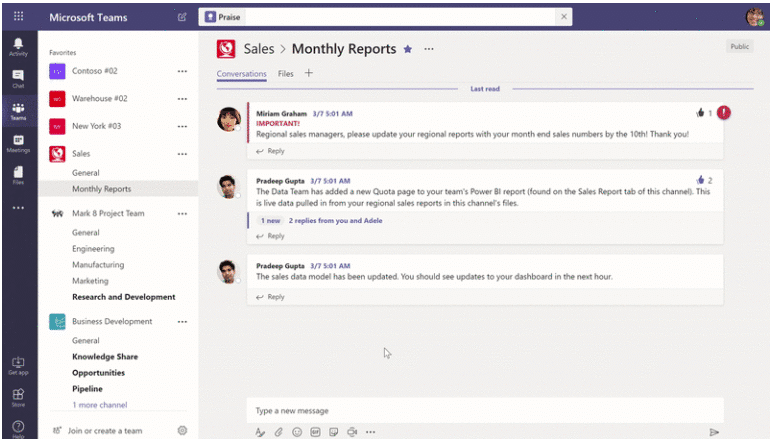
Task: Select the New York #03 team
Action: 96,126
